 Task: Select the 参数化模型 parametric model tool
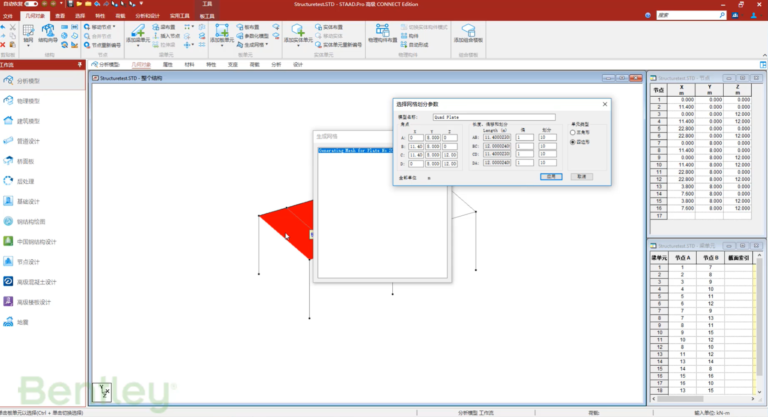pos(253,36)
